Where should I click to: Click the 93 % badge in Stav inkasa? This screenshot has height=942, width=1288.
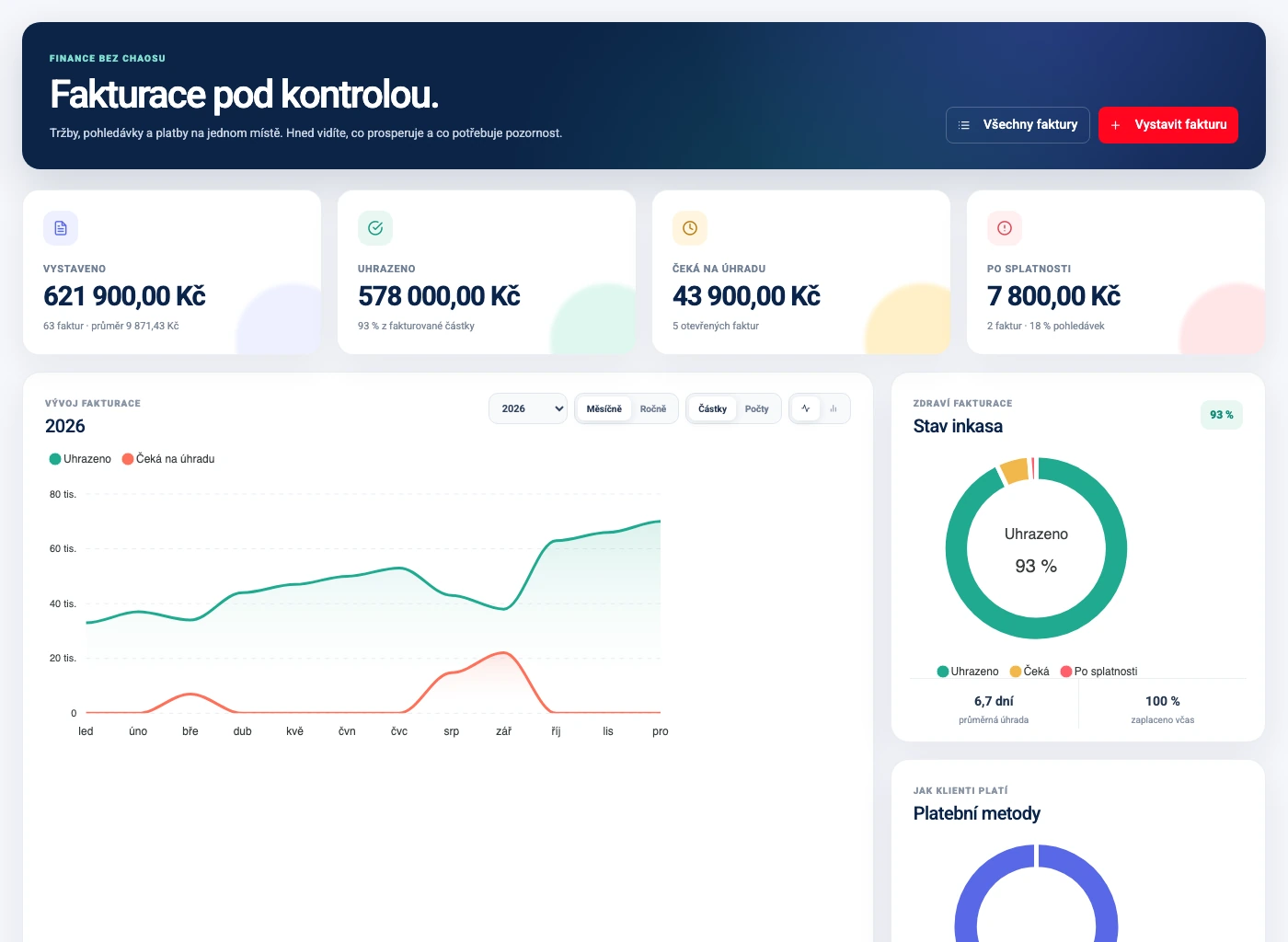pos(1222,415)
